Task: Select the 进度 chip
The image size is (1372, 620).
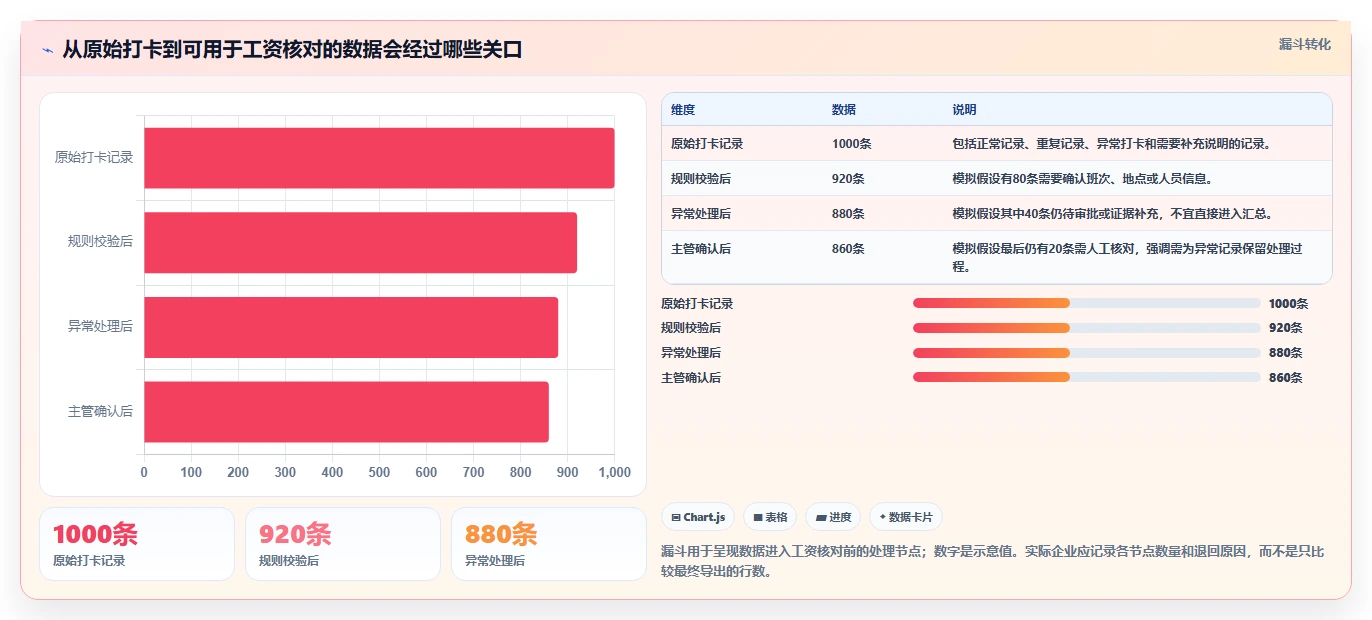Action: pos(833,517)
